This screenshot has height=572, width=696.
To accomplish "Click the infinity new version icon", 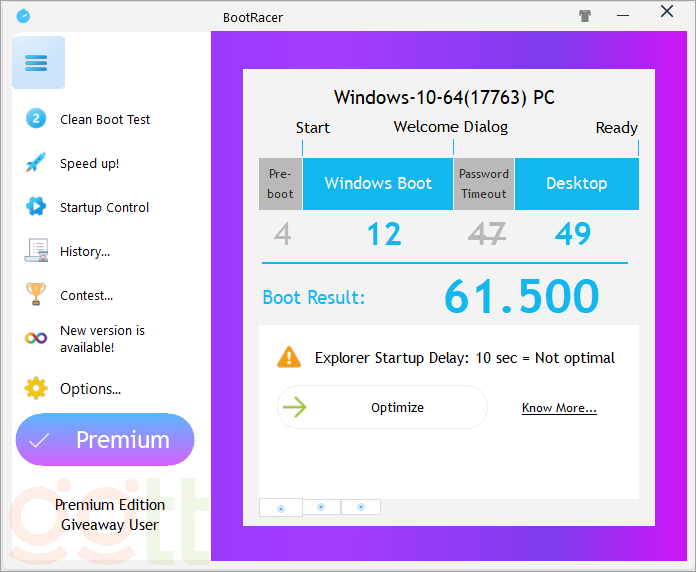I will click(x=36, y=339).
